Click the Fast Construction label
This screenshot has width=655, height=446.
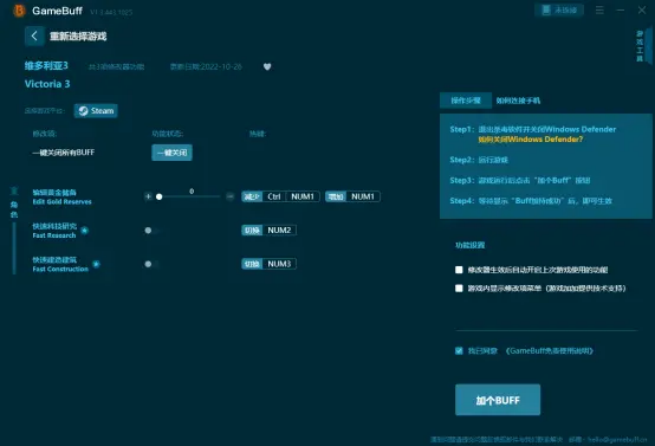(x=61, y=264)
